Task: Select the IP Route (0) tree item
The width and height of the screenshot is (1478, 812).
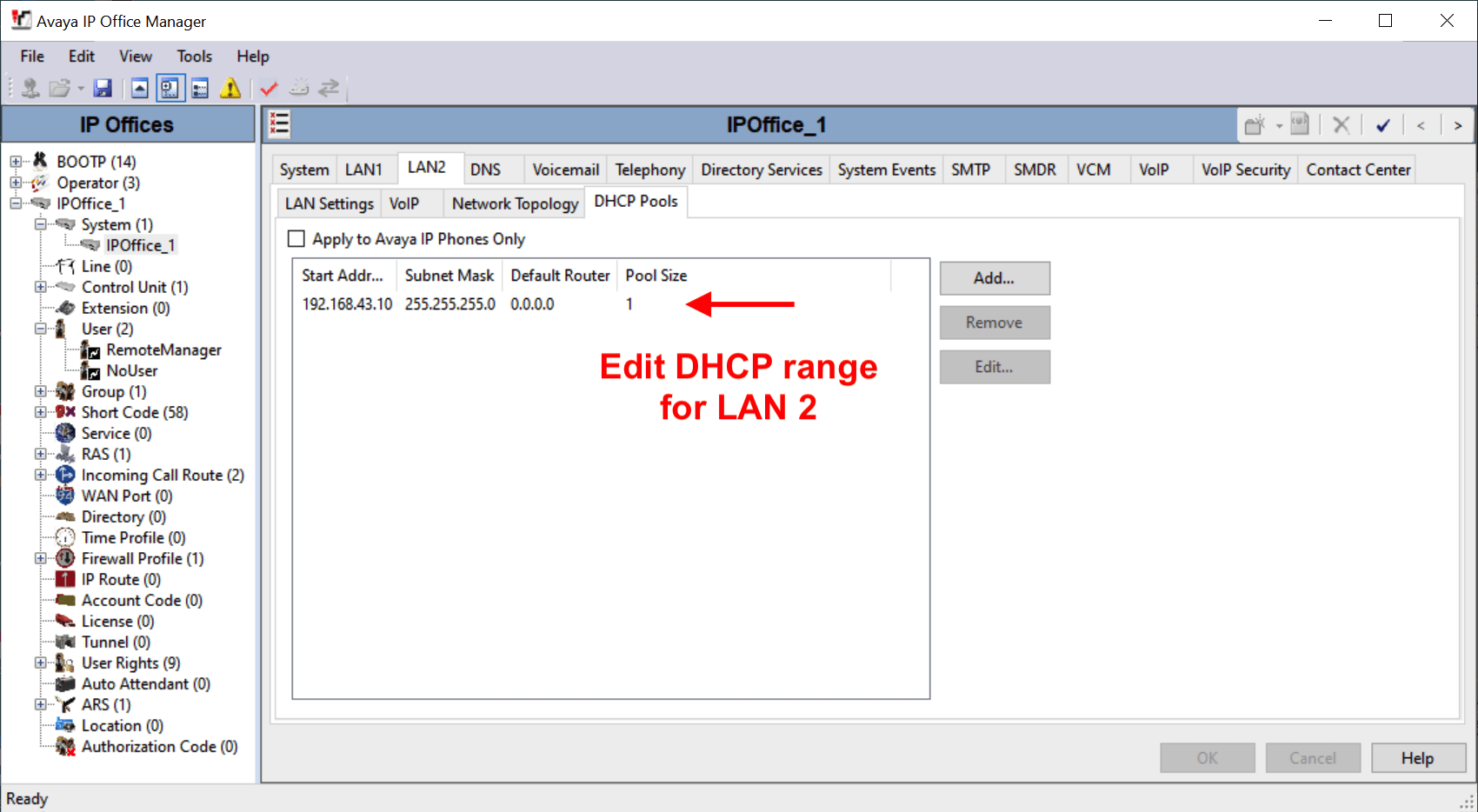Action: click(x=121, y=579)
